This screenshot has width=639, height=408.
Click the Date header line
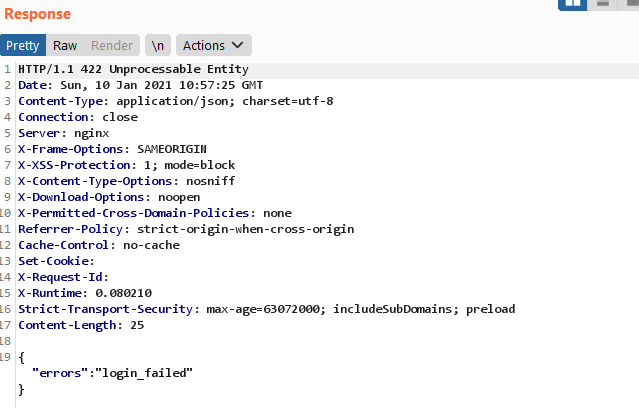[140, 85]
